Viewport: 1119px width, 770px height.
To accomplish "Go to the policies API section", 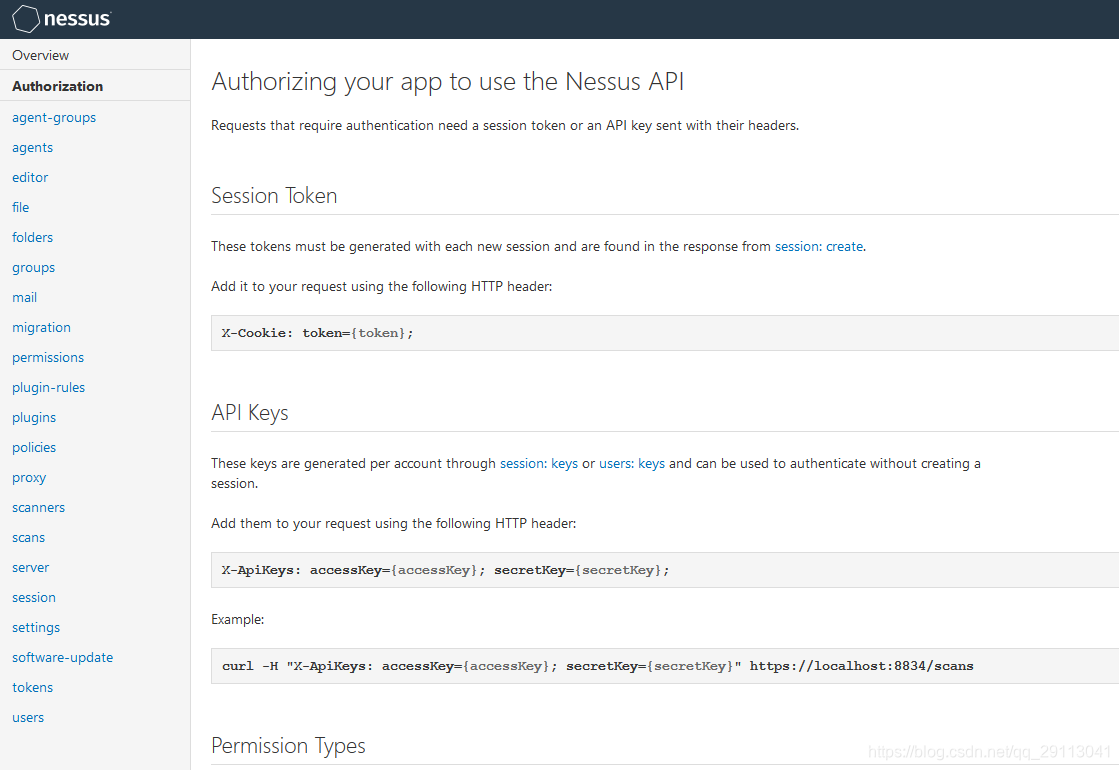I will click(34, 447).
